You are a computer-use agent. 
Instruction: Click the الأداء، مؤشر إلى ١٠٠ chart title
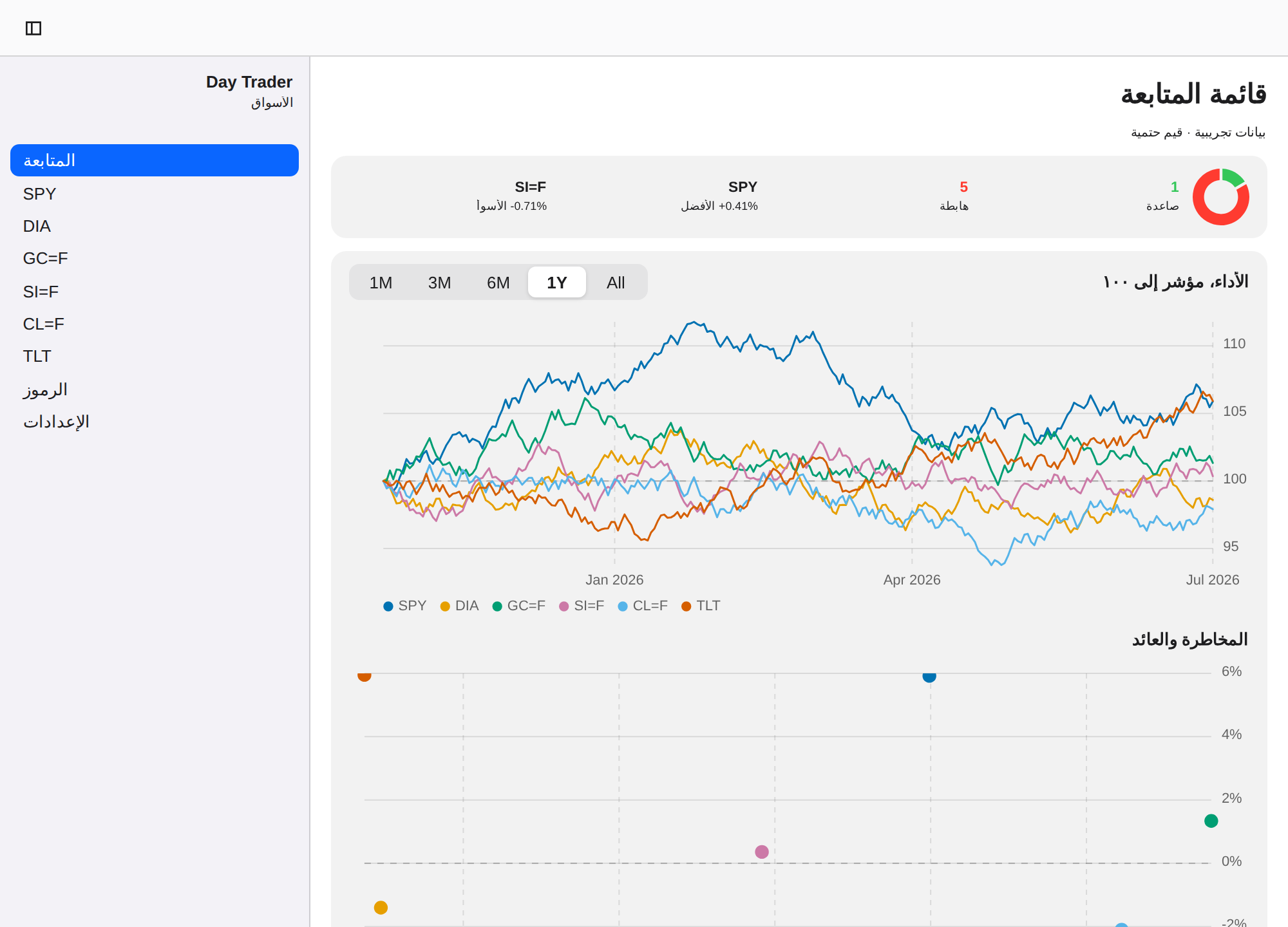tap(1175, 282)
